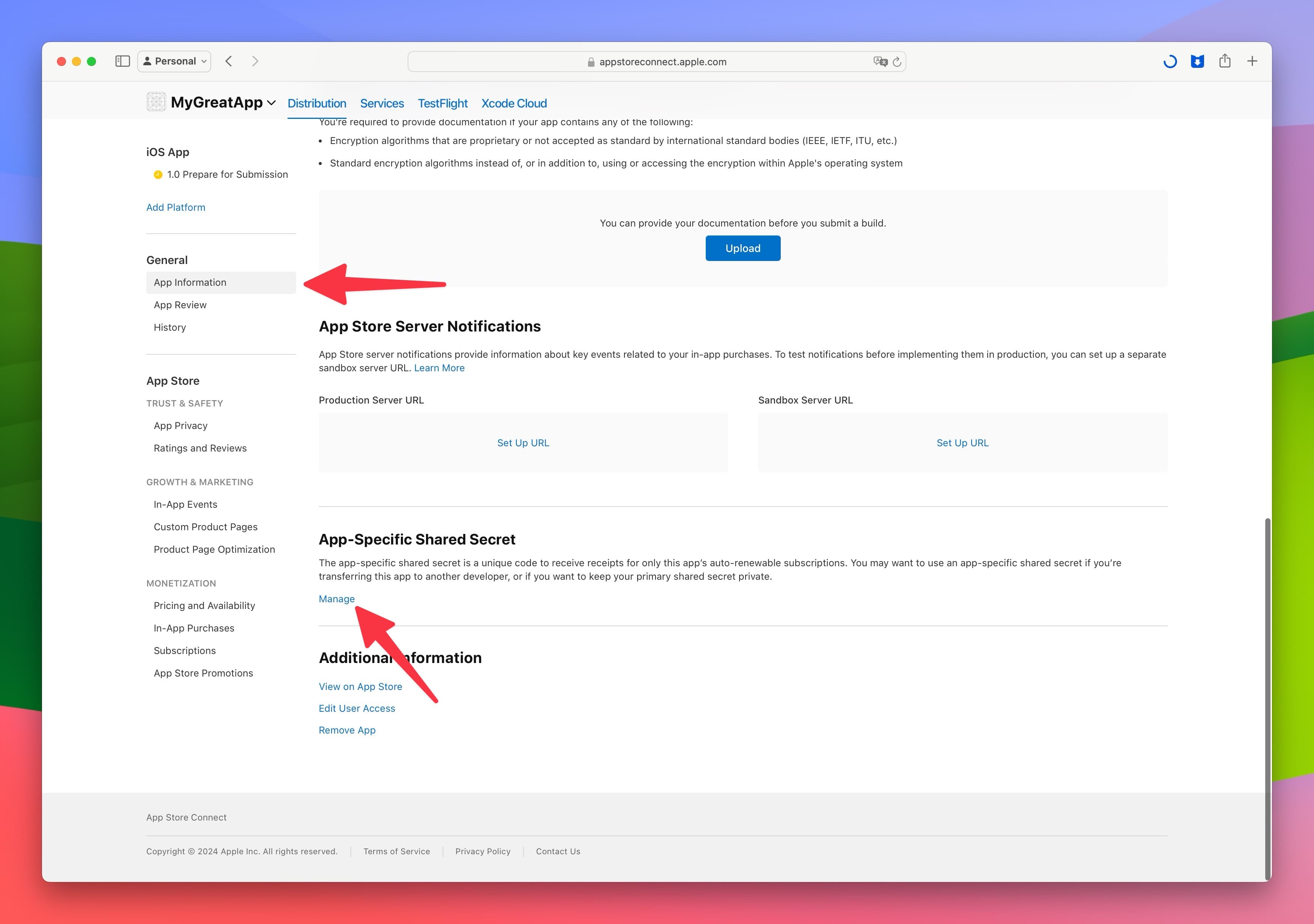Reload the page with refresh icon
This screenshot has width=1314, height=924.
(897, 62)
